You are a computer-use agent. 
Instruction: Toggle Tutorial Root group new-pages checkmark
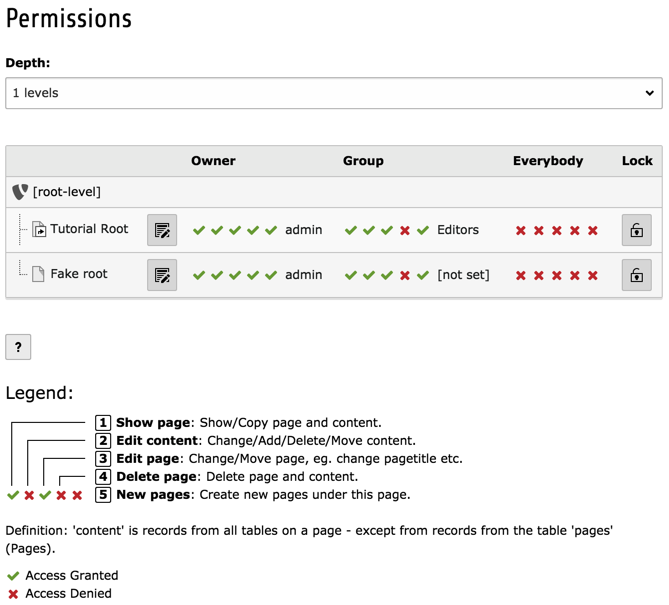[x=423, y=231]
